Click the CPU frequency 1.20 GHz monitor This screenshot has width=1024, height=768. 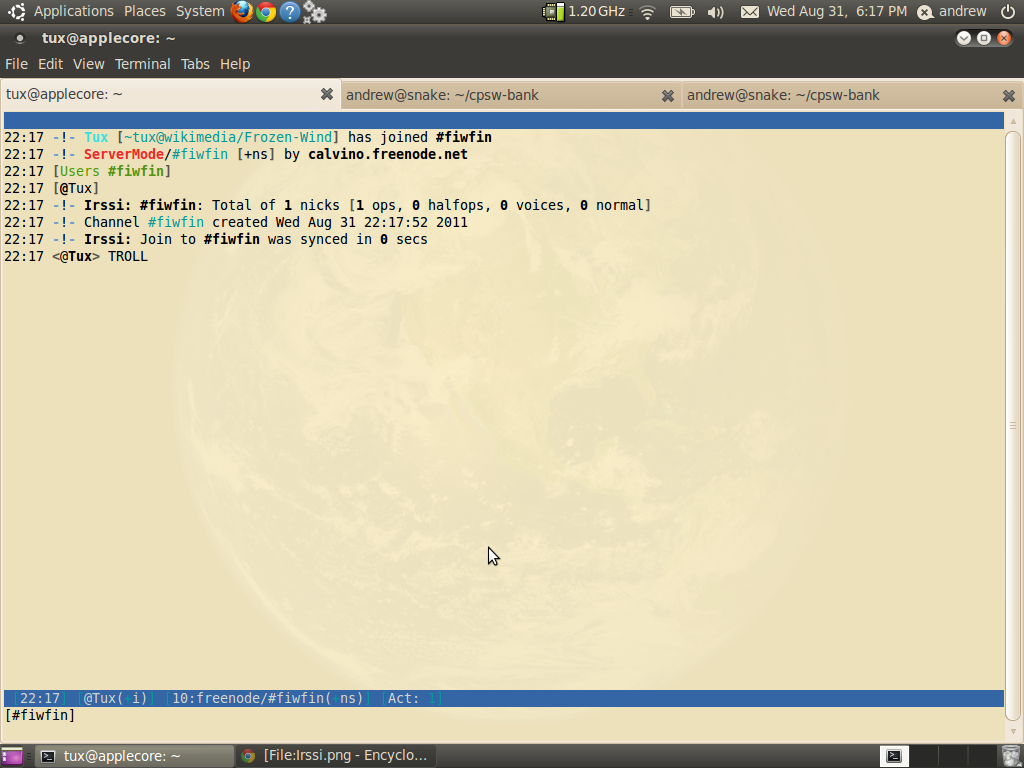click(586, 12)
